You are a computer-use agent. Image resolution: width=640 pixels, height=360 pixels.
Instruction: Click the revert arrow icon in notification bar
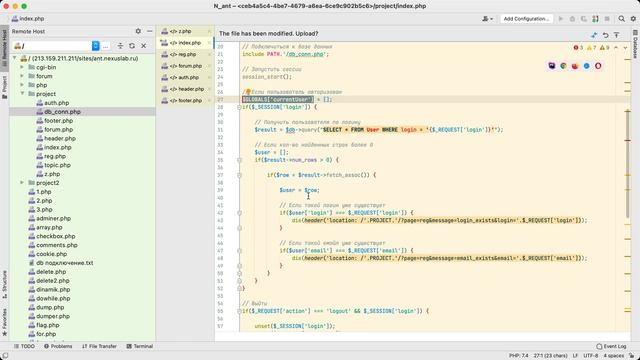pos(606,35)
